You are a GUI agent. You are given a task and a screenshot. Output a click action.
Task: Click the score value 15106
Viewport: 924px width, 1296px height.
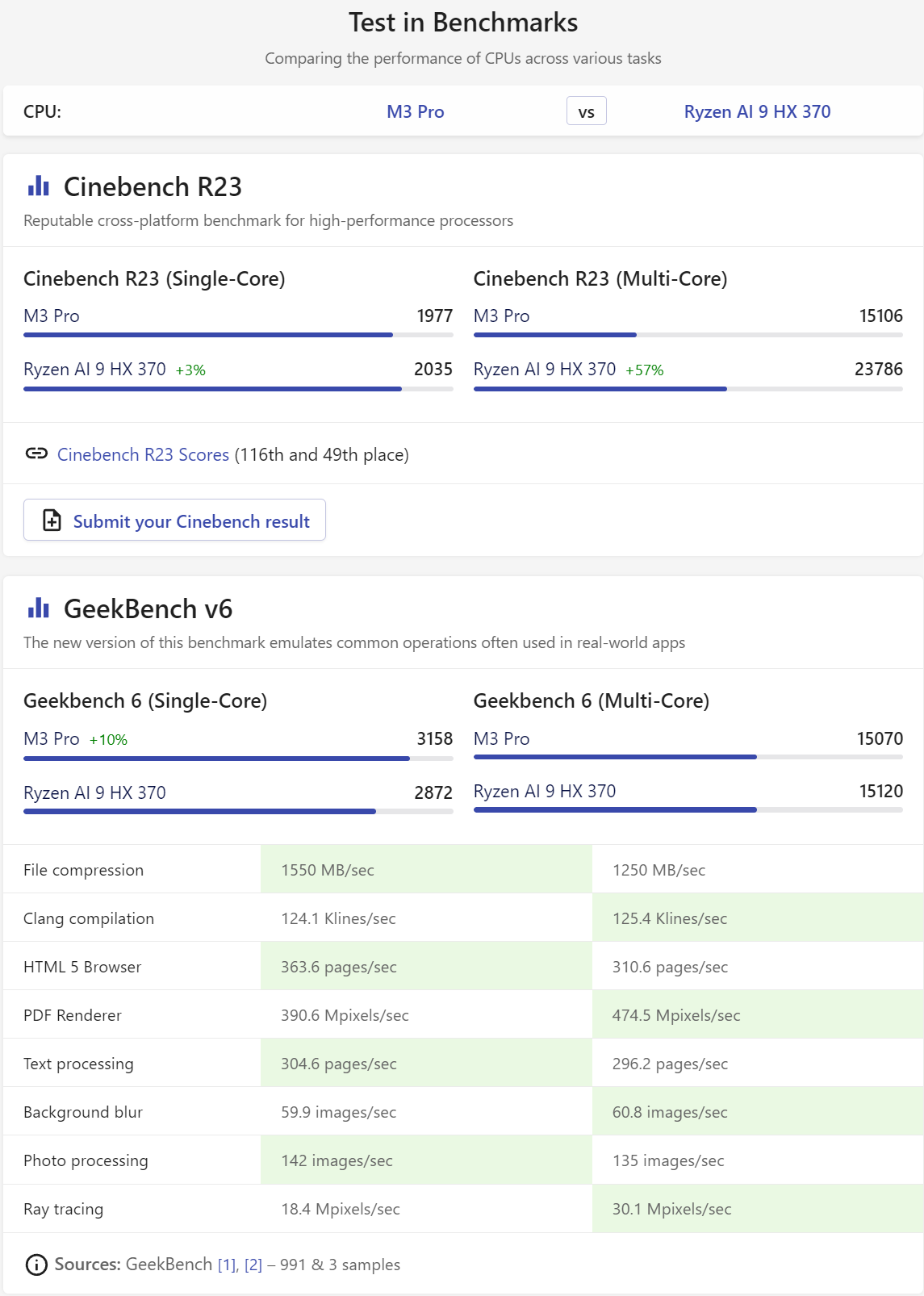[880, 316]
